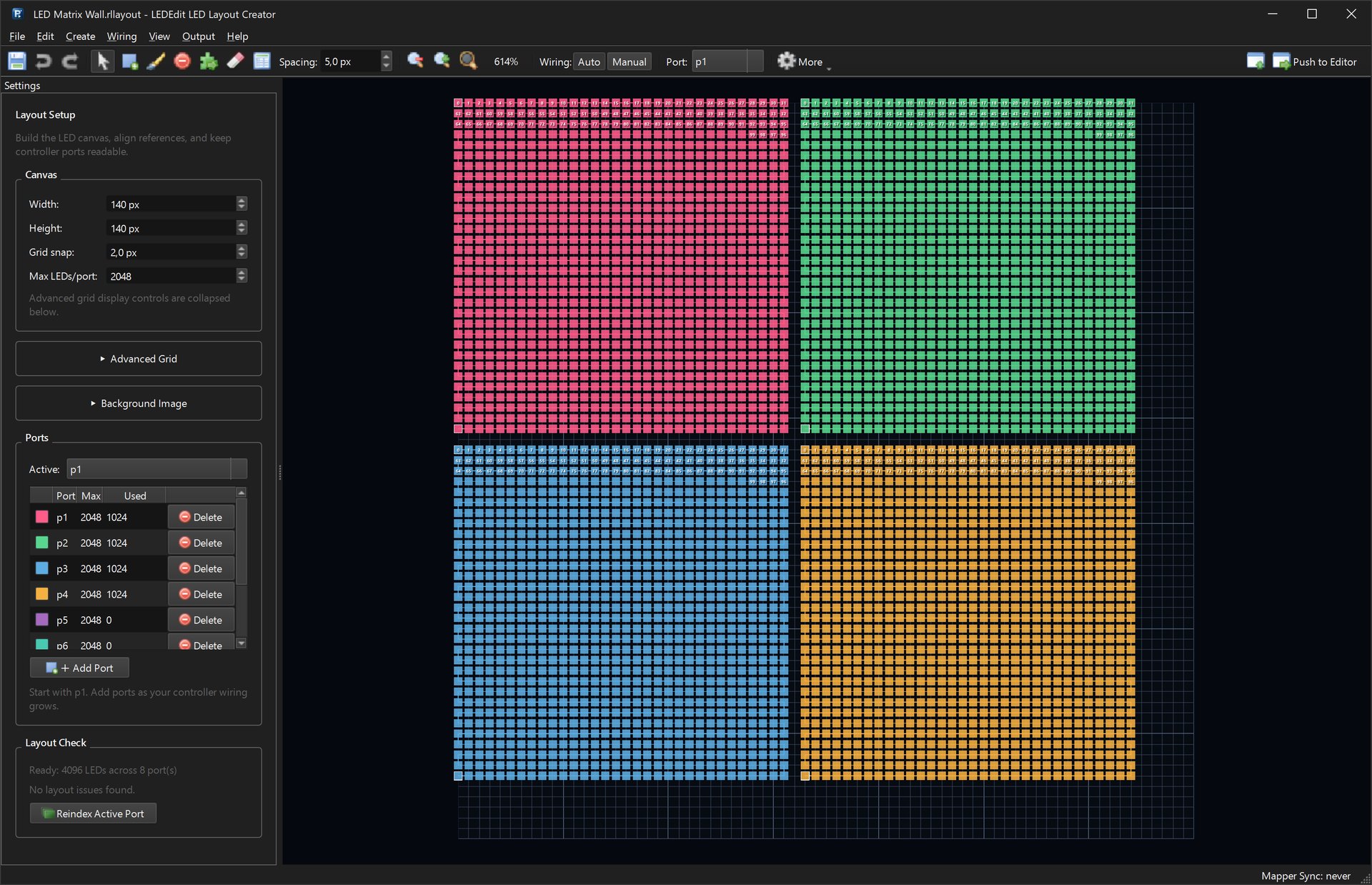Click the Used column header in Ports table
Viewport: 1372px width, 885px height.
[x=135, y=495]
